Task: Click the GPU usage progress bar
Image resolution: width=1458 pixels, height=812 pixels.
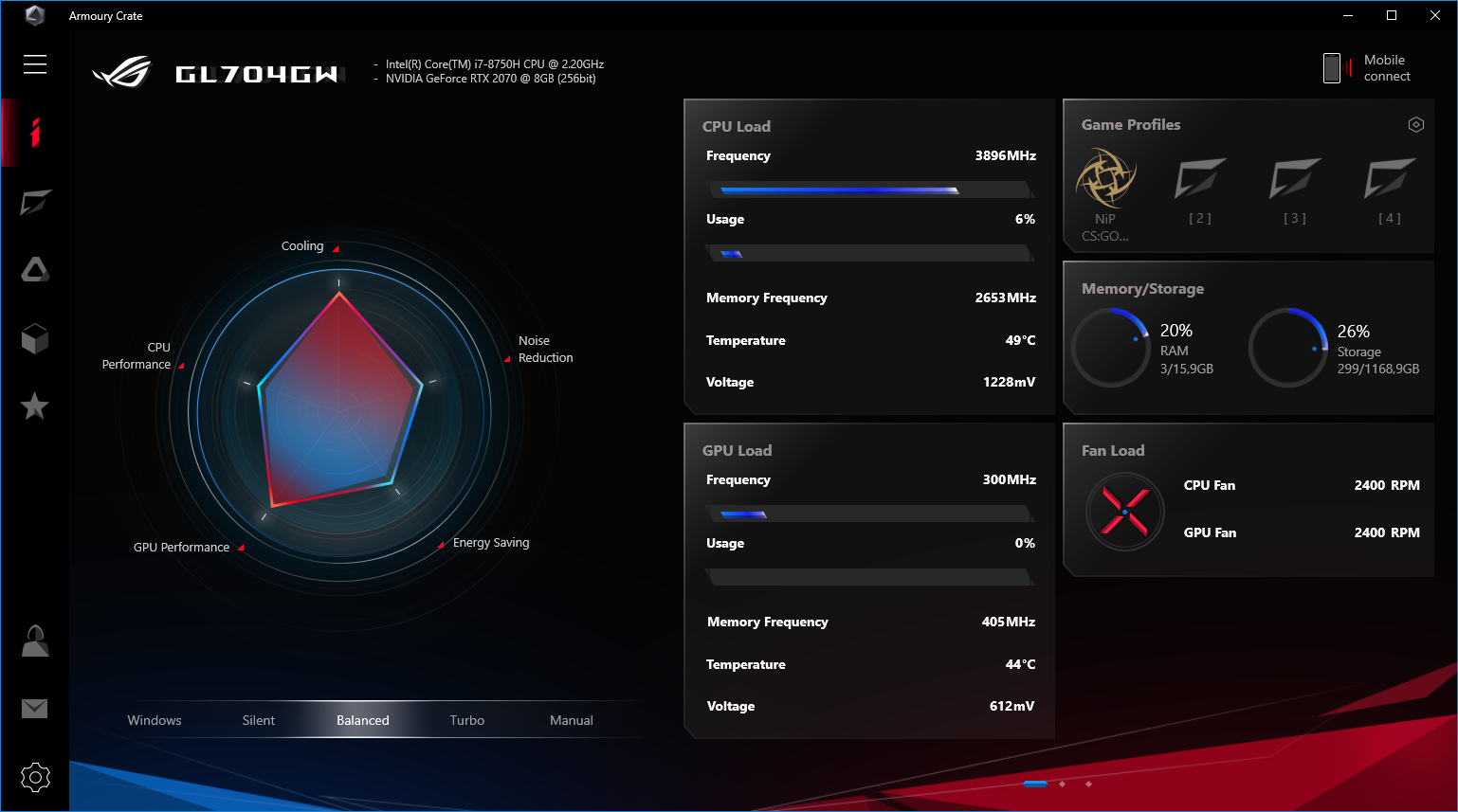Action: click(870, 577)
